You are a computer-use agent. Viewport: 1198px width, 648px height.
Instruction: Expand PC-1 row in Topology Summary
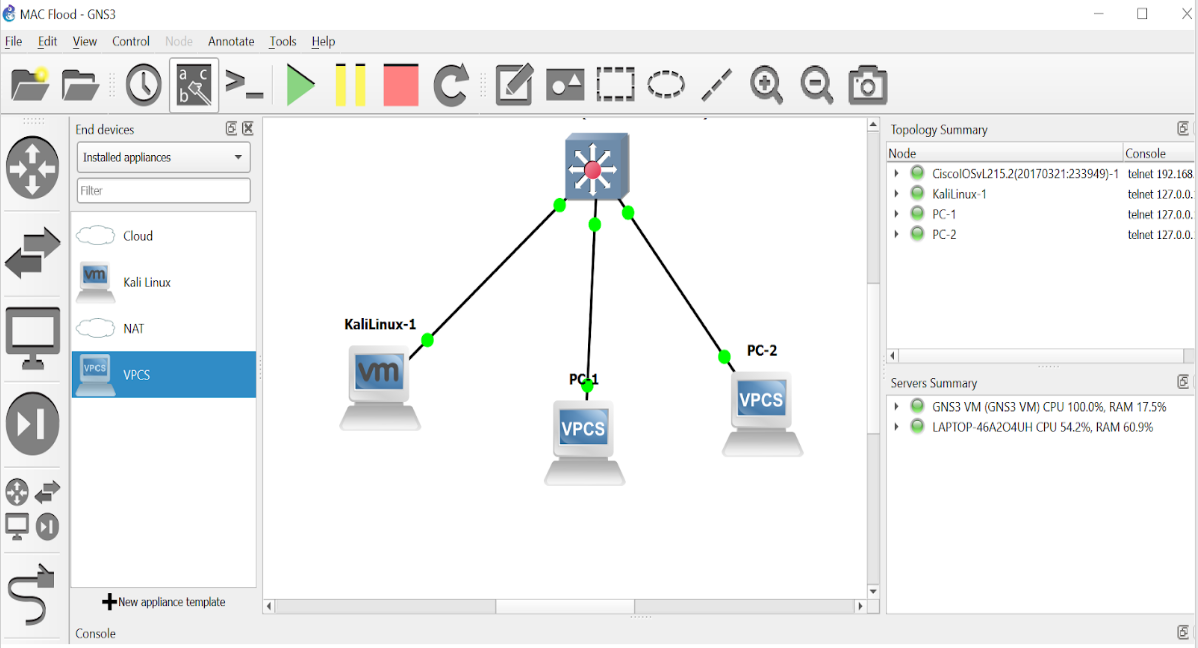tap(896, 214)
